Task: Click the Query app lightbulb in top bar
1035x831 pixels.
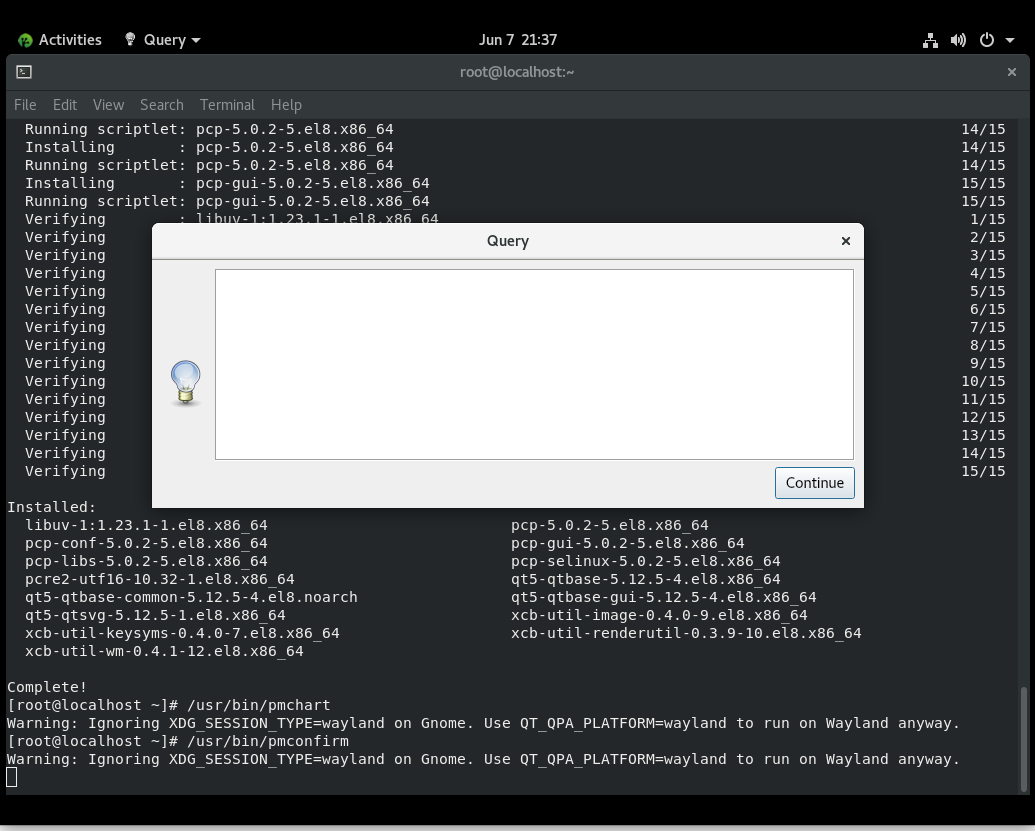Action: [130, 40]
